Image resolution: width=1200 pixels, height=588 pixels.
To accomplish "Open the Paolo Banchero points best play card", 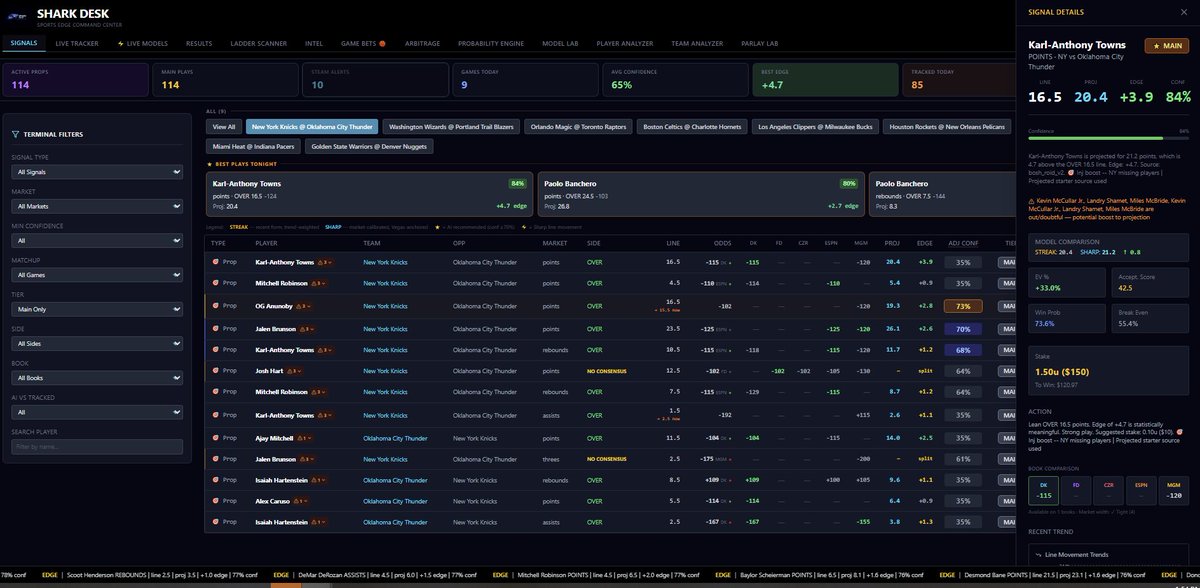I will [701, 195].
